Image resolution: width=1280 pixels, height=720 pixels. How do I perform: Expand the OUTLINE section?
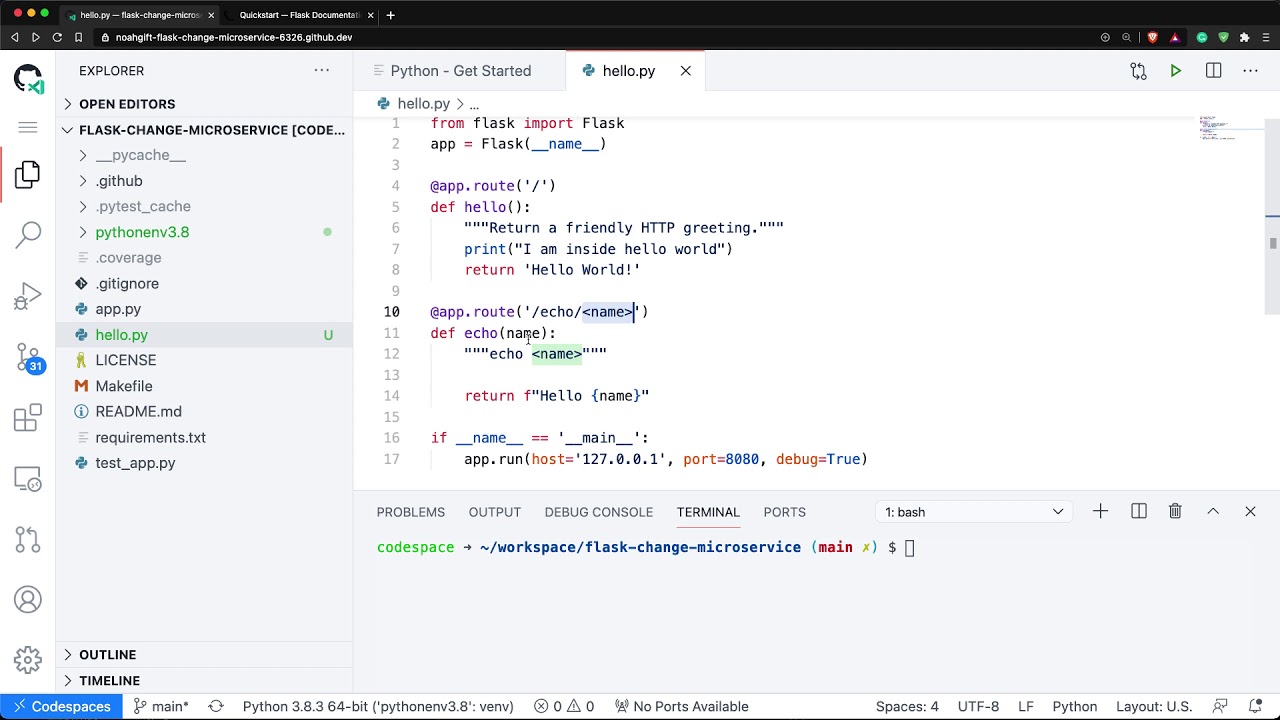pos(107,655)
